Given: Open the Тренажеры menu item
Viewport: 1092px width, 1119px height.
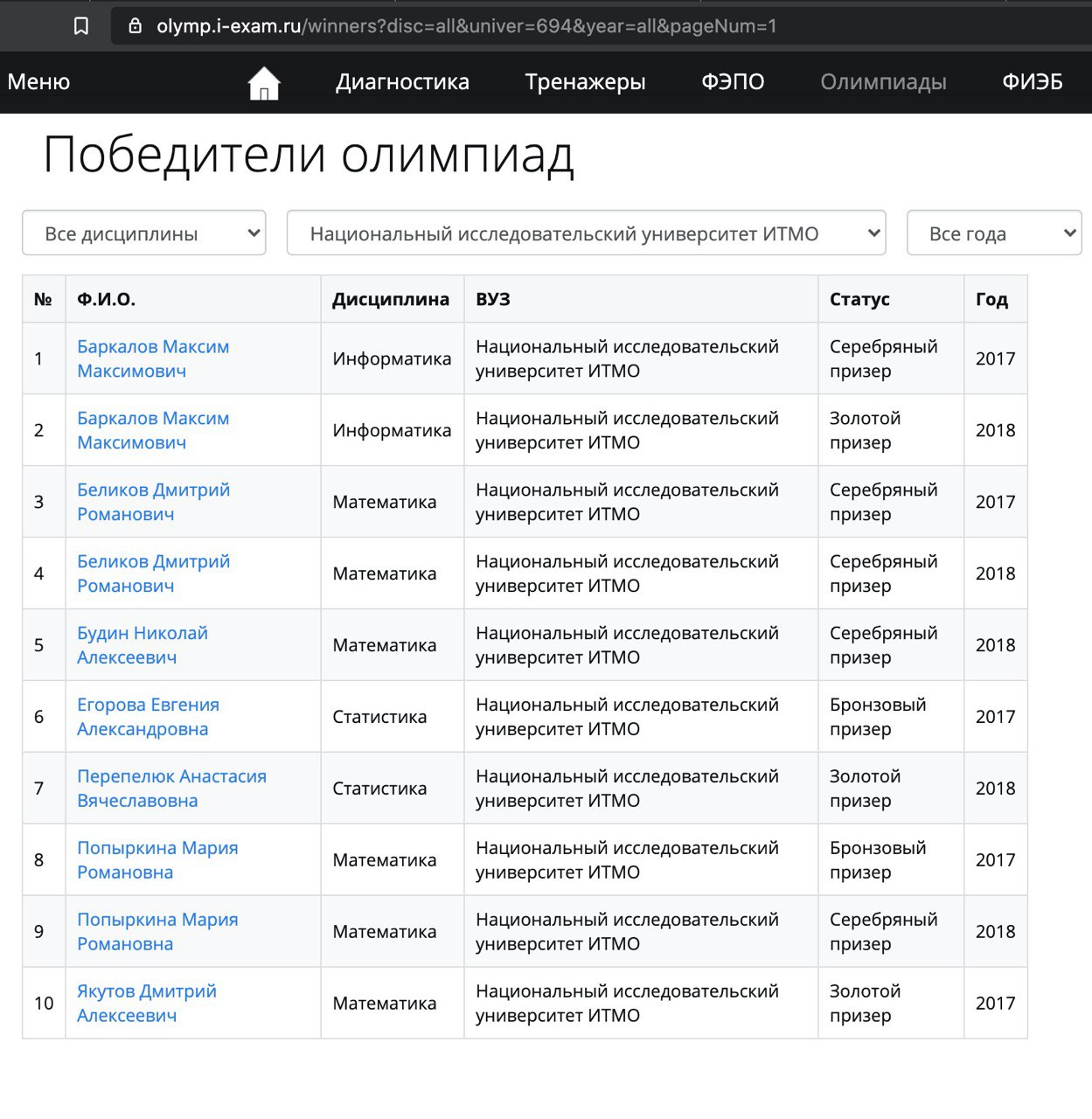Looking at the screenshot, I should click(x=585, y=82).
